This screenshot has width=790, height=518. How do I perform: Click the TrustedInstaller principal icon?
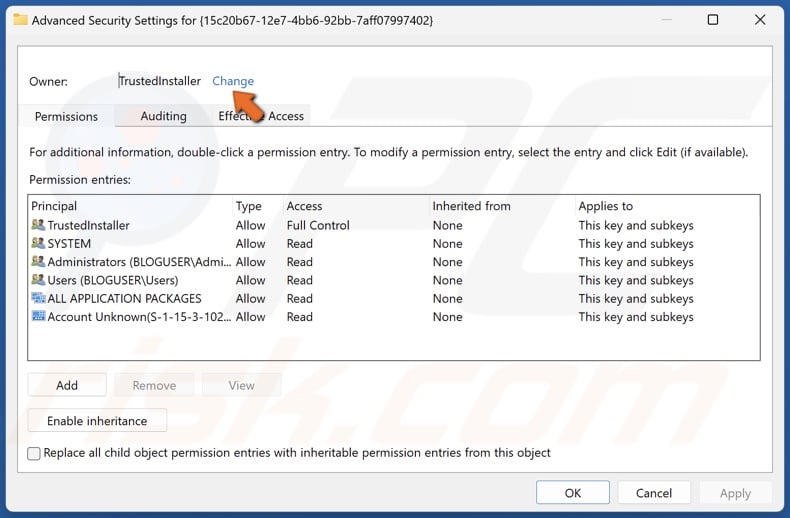point(38,226)
